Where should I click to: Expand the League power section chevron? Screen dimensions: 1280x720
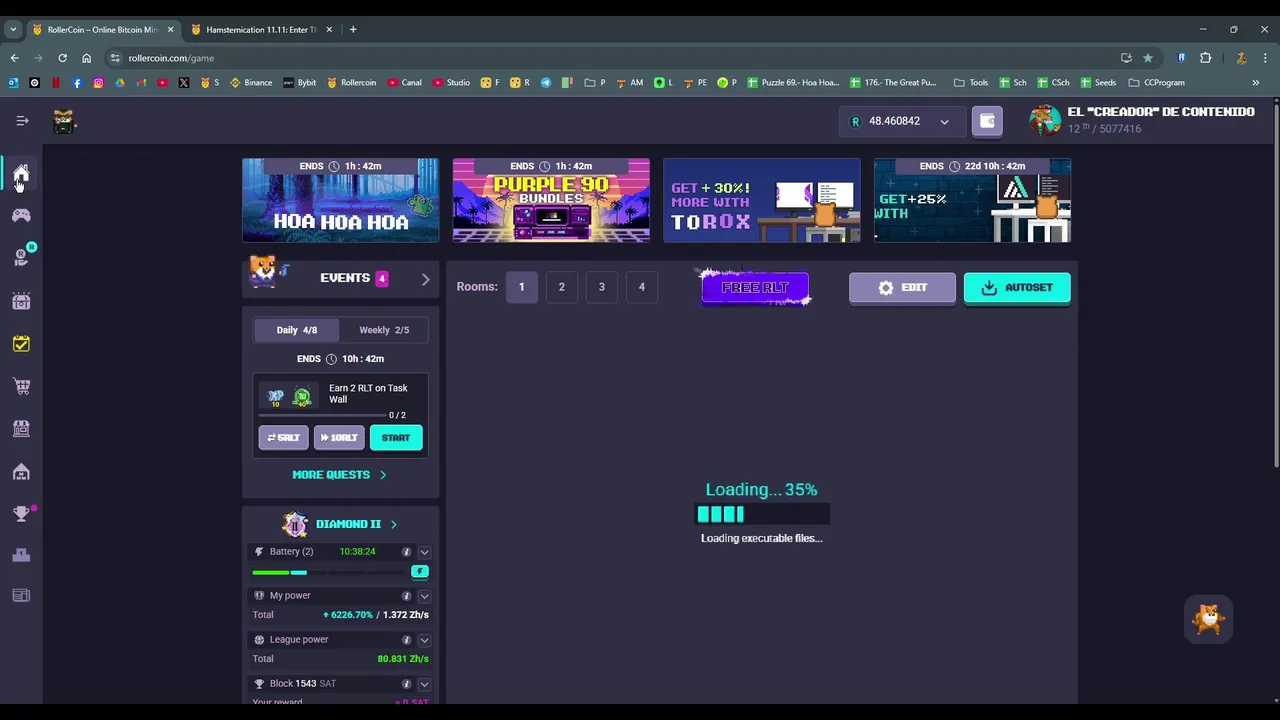tap(424, 640)
